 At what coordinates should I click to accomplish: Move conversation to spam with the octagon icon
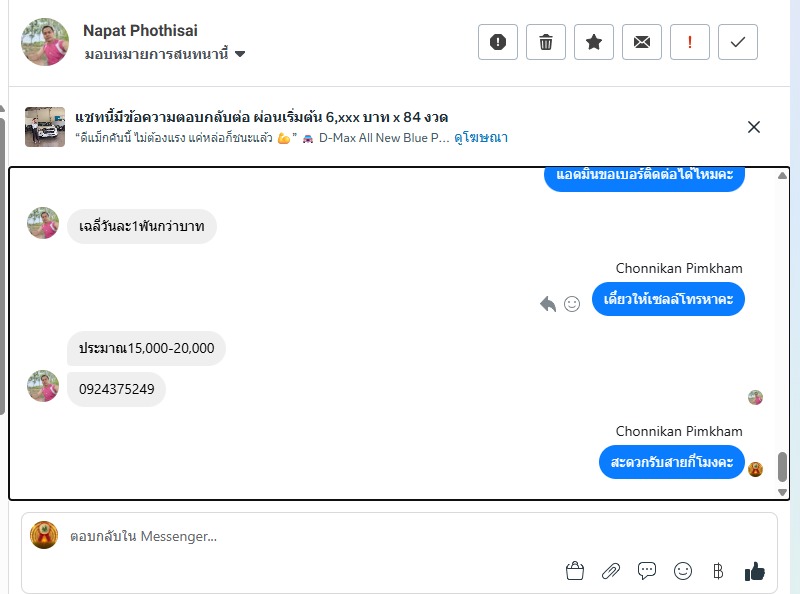click(498, 42)
